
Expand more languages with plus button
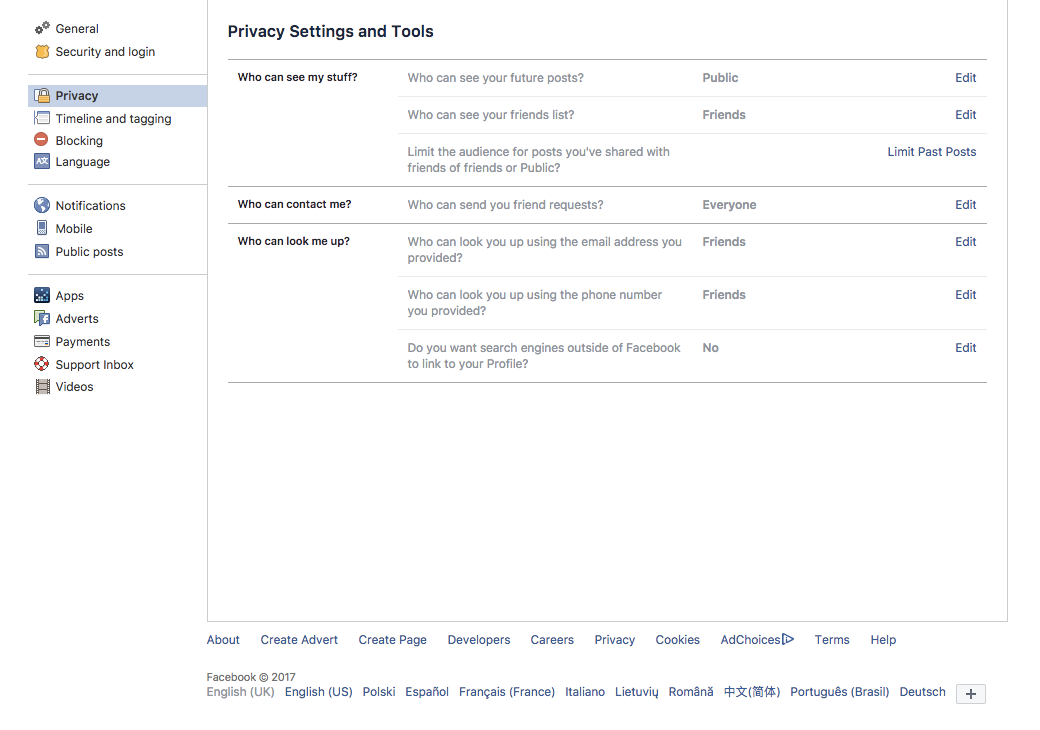point(970,694)
